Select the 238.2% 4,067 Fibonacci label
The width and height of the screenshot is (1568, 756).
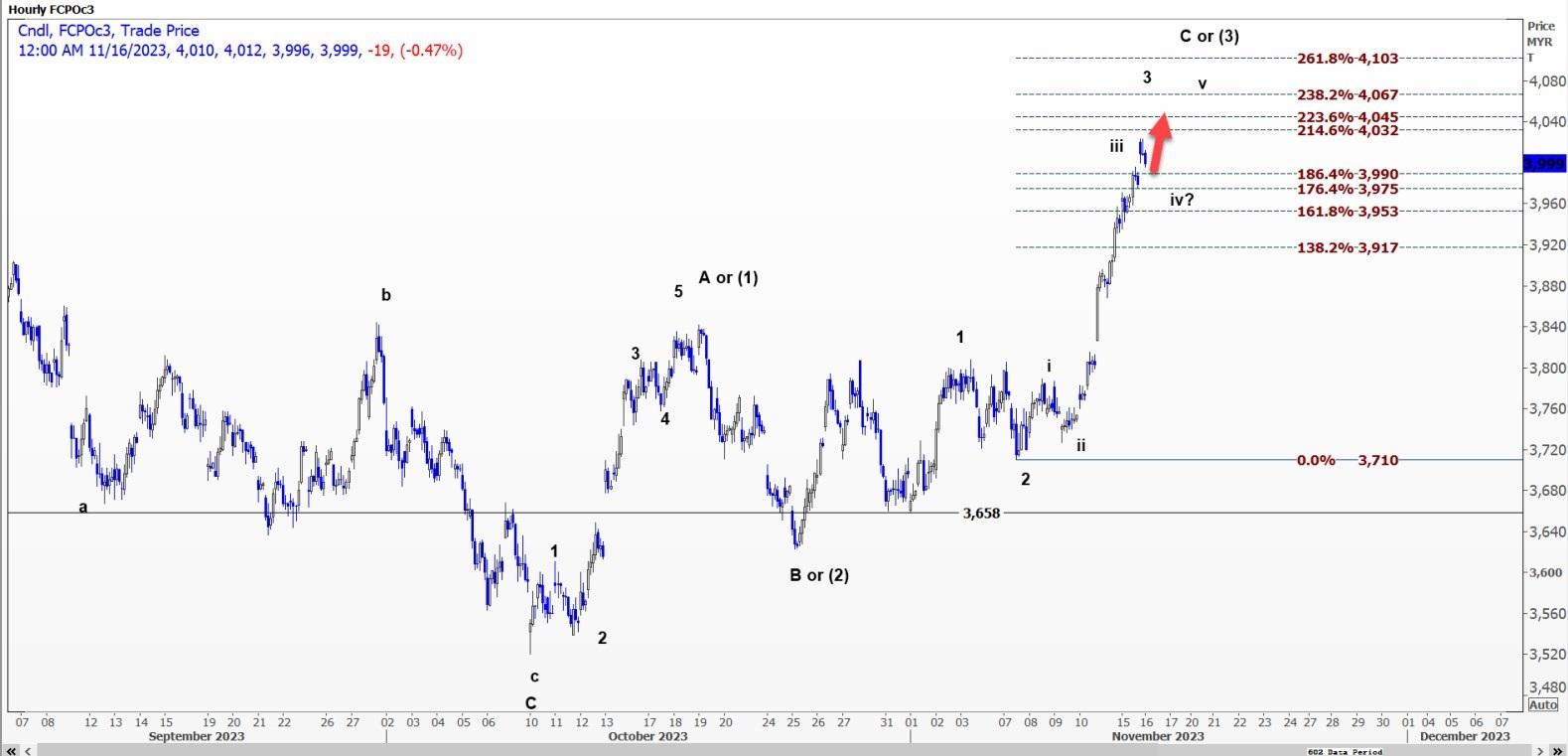coord(1348,95)
